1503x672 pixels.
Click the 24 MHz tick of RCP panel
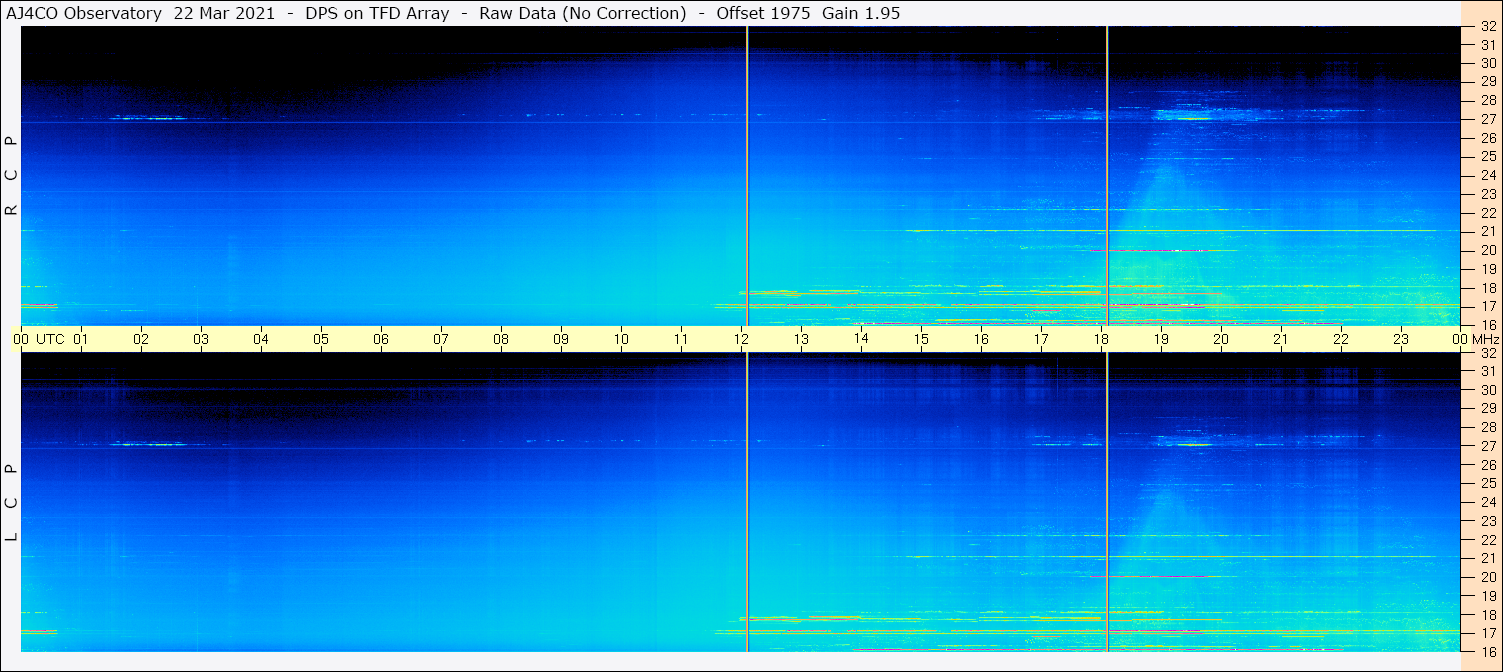click(1487, 175)
